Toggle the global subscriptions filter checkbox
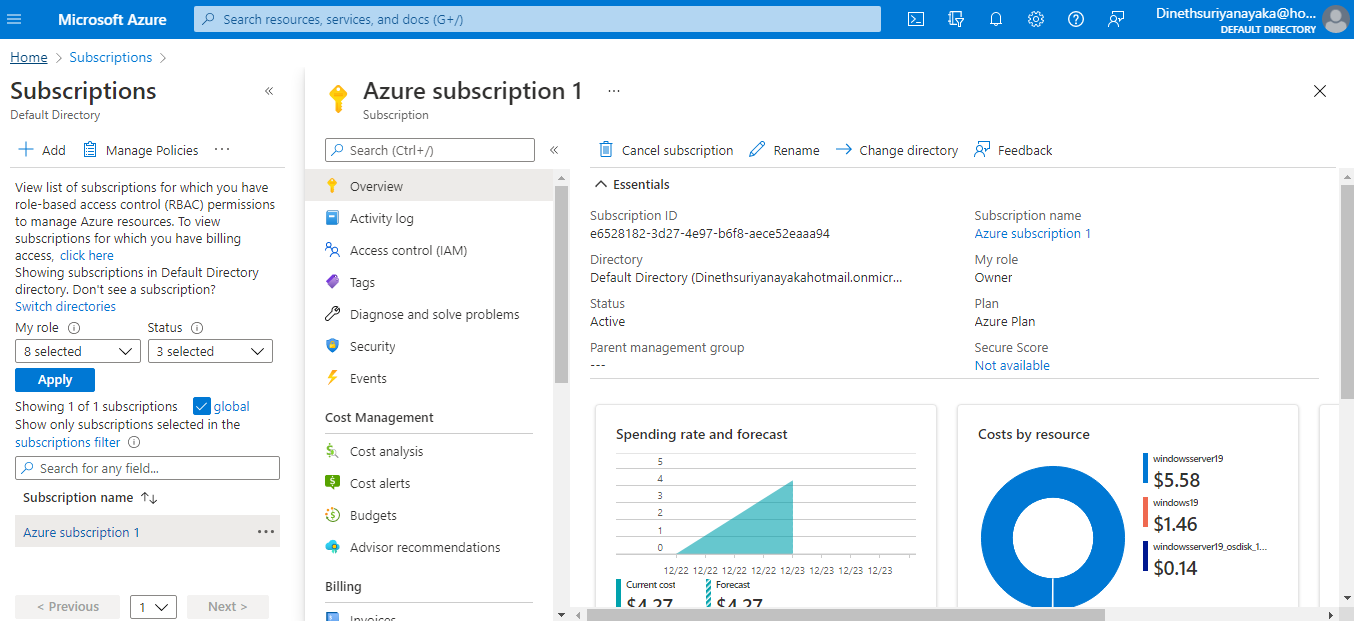The image size is (1354, 621). [x=201, y=406]
